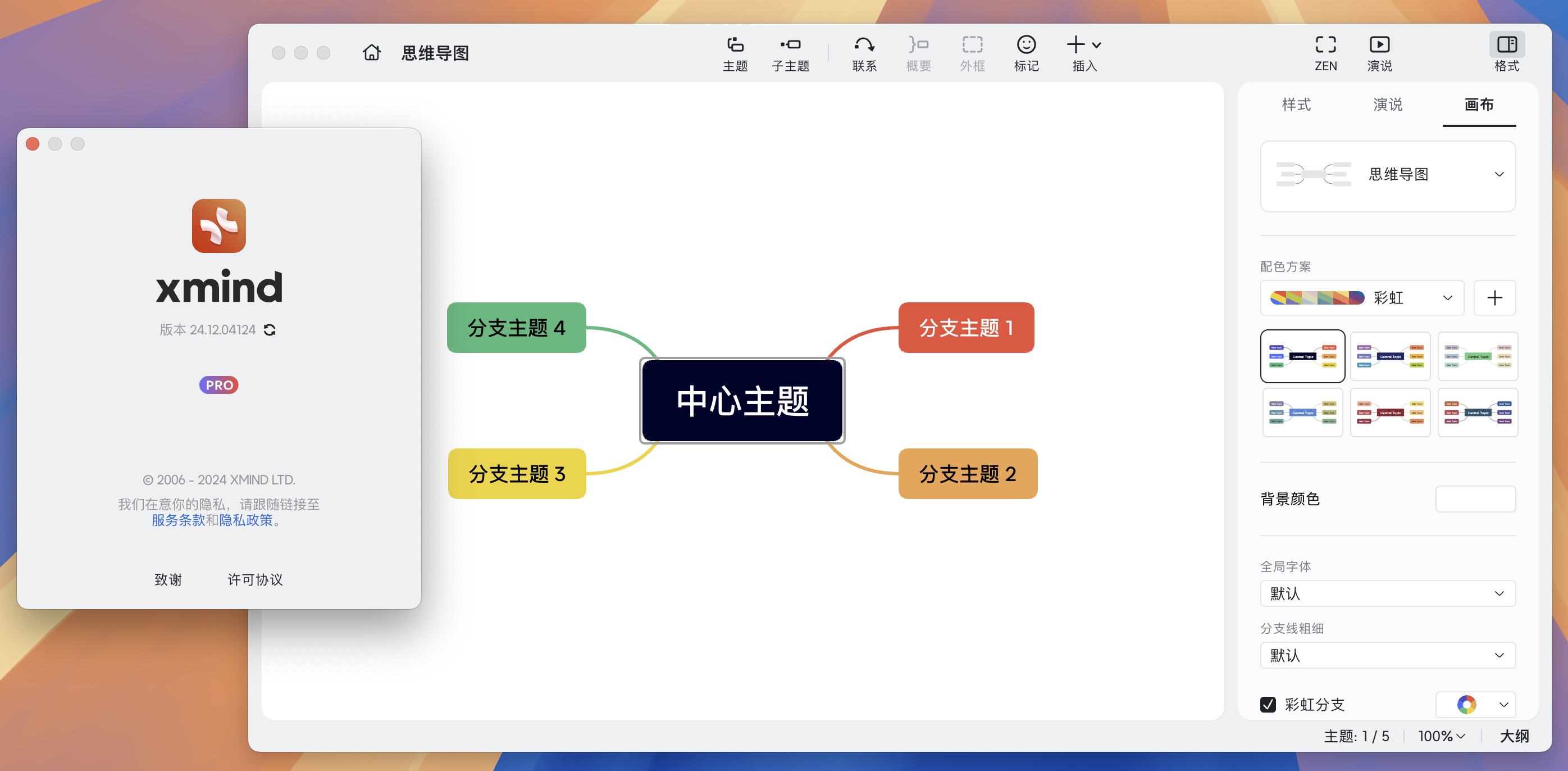Image resolution: width=1568 pixels, height=771 pixels.
Task: Open the 隐私政策 privacy policy link
Action: (246, 520)
